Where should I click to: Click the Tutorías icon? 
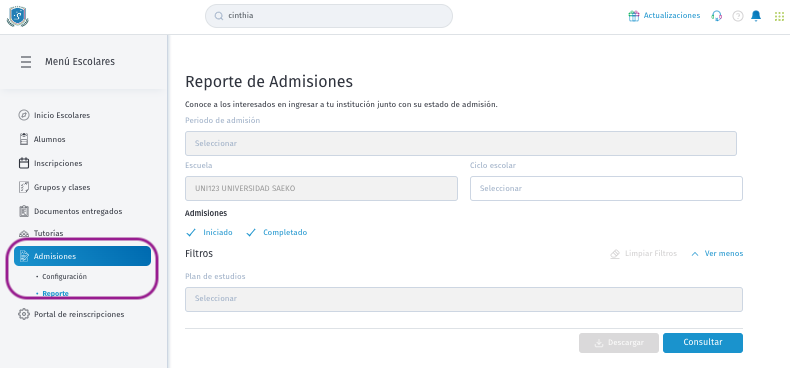[x=24, y=234]
